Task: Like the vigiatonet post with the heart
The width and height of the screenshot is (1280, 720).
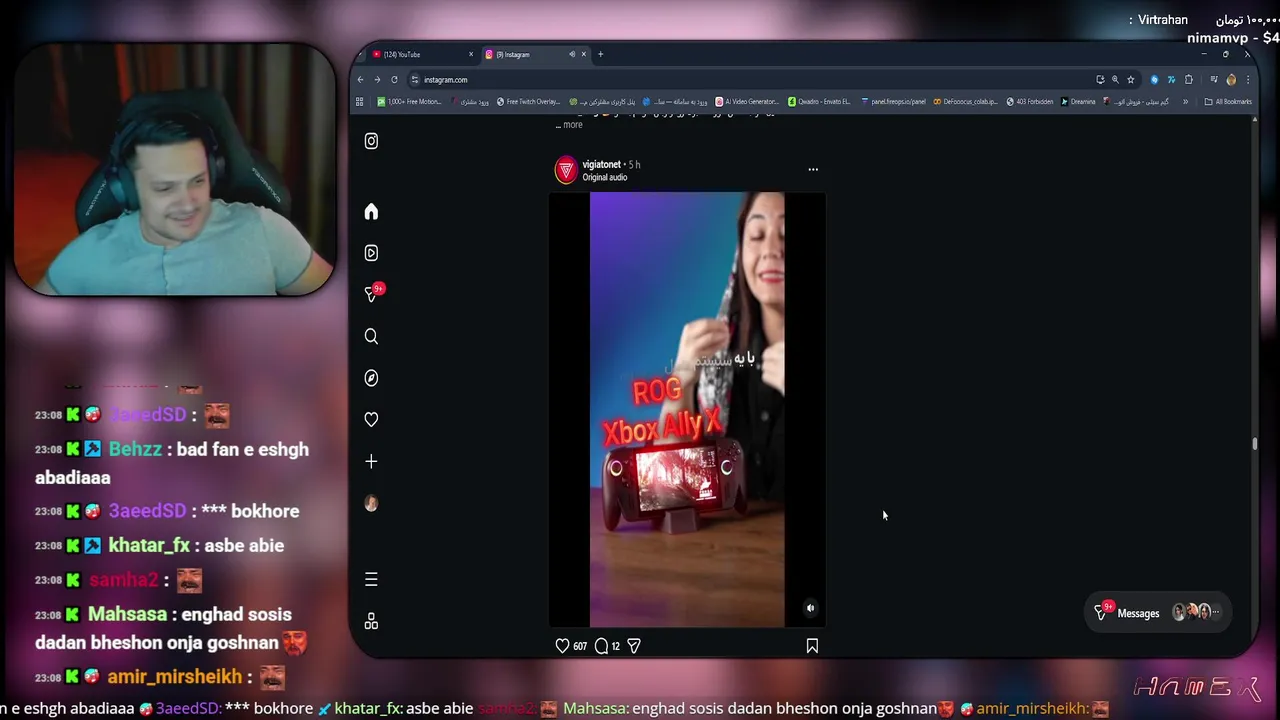Action: [562, 646]
